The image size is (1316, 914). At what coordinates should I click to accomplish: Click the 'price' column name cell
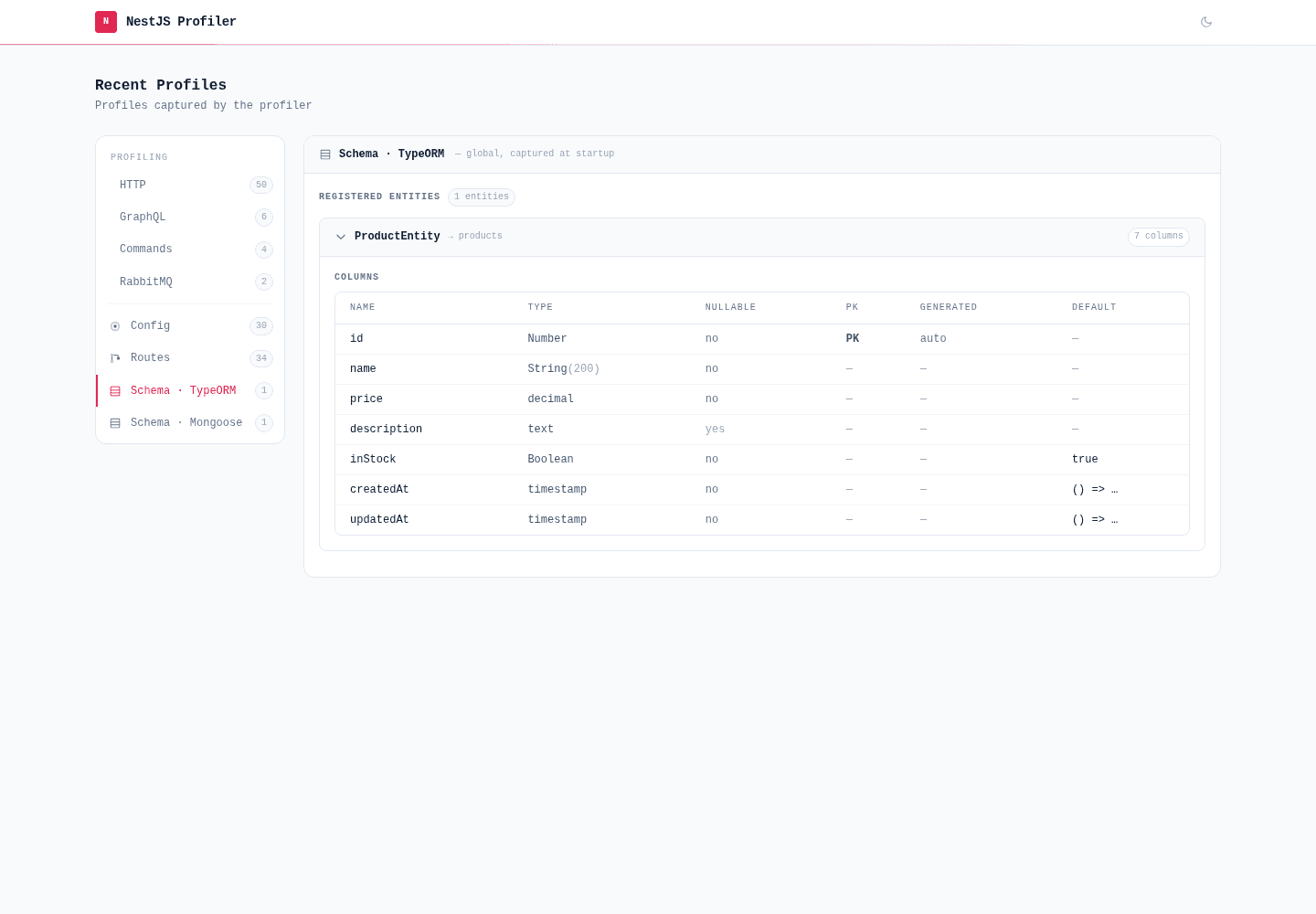(x=366, y=399)
